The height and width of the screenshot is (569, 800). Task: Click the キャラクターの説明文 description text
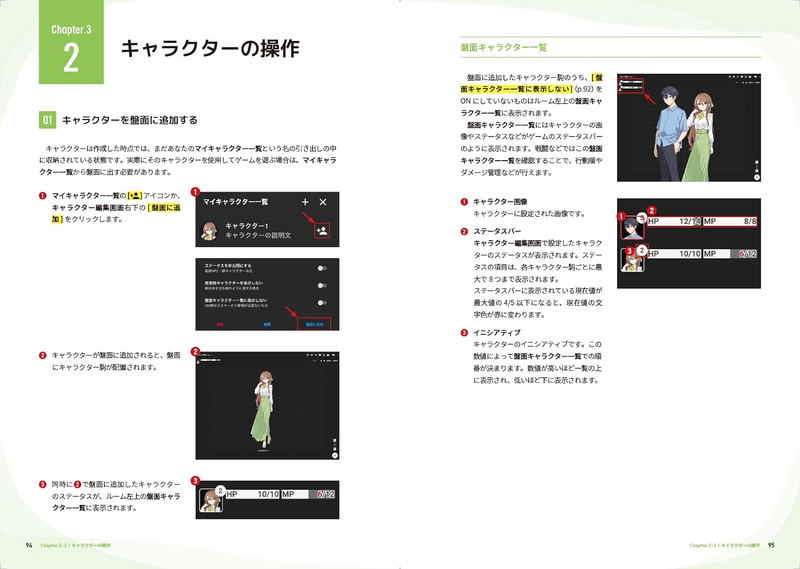point(258,235)
